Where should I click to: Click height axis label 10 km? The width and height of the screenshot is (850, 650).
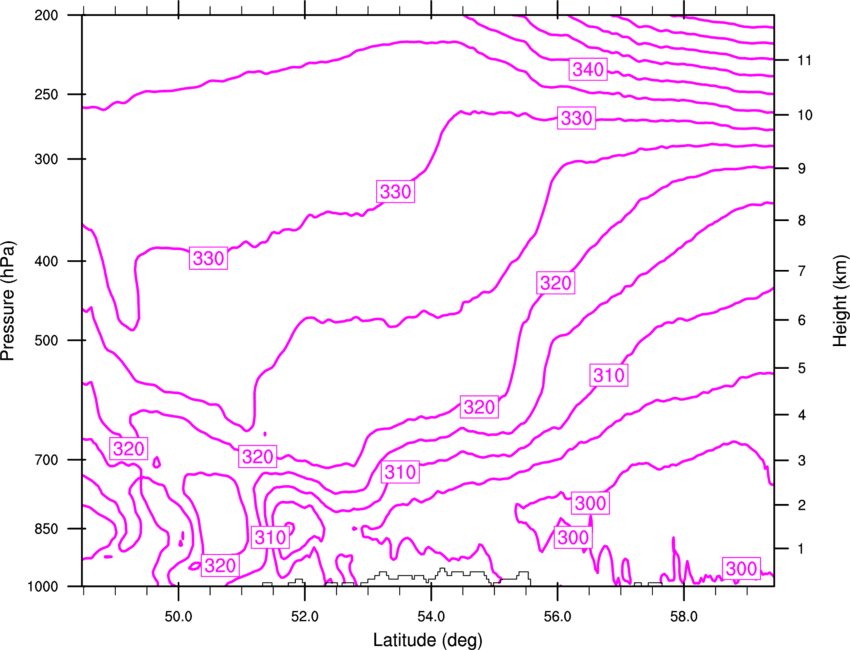coord(805,115)
